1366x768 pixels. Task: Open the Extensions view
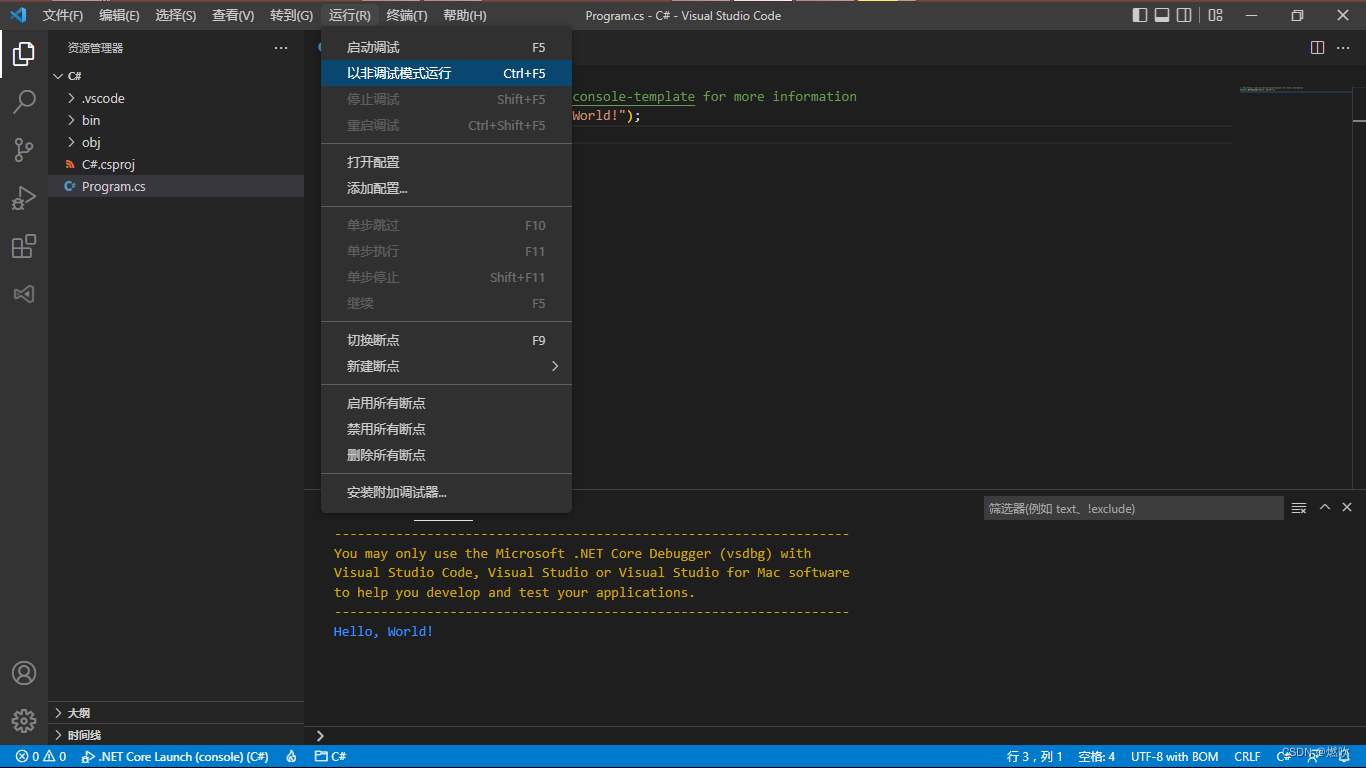tap(24, 246)
